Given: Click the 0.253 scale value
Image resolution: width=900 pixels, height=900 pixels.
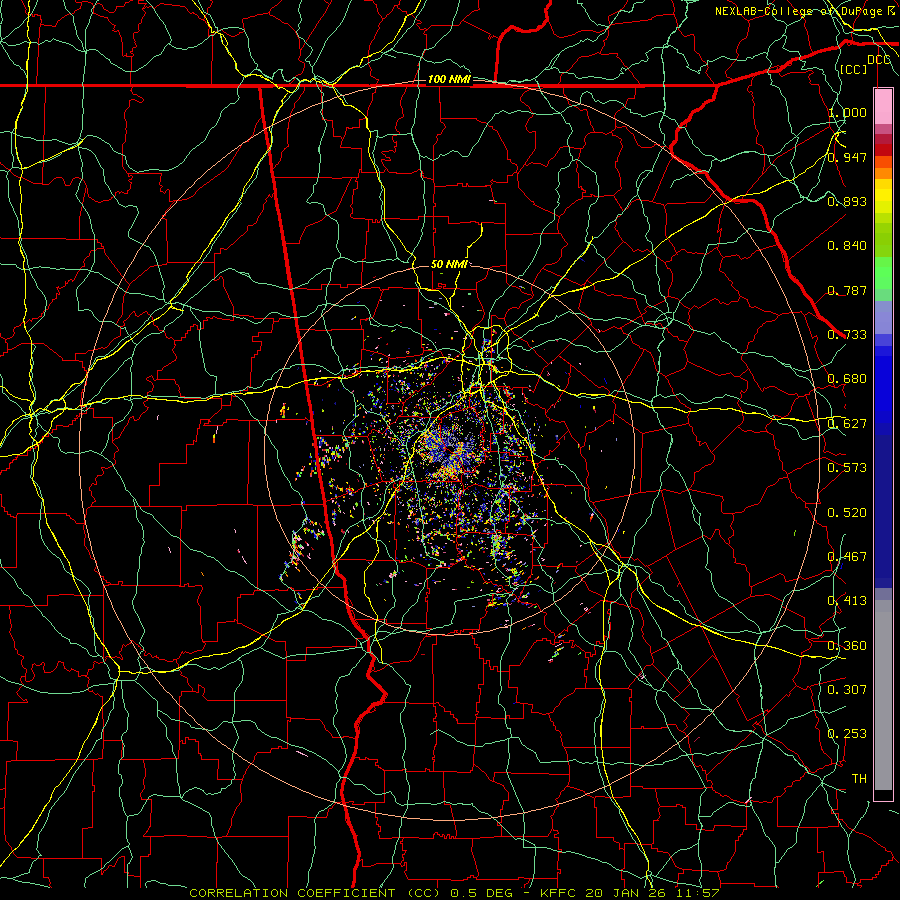Looking at the screenshot, I should [x=847, y=734].
